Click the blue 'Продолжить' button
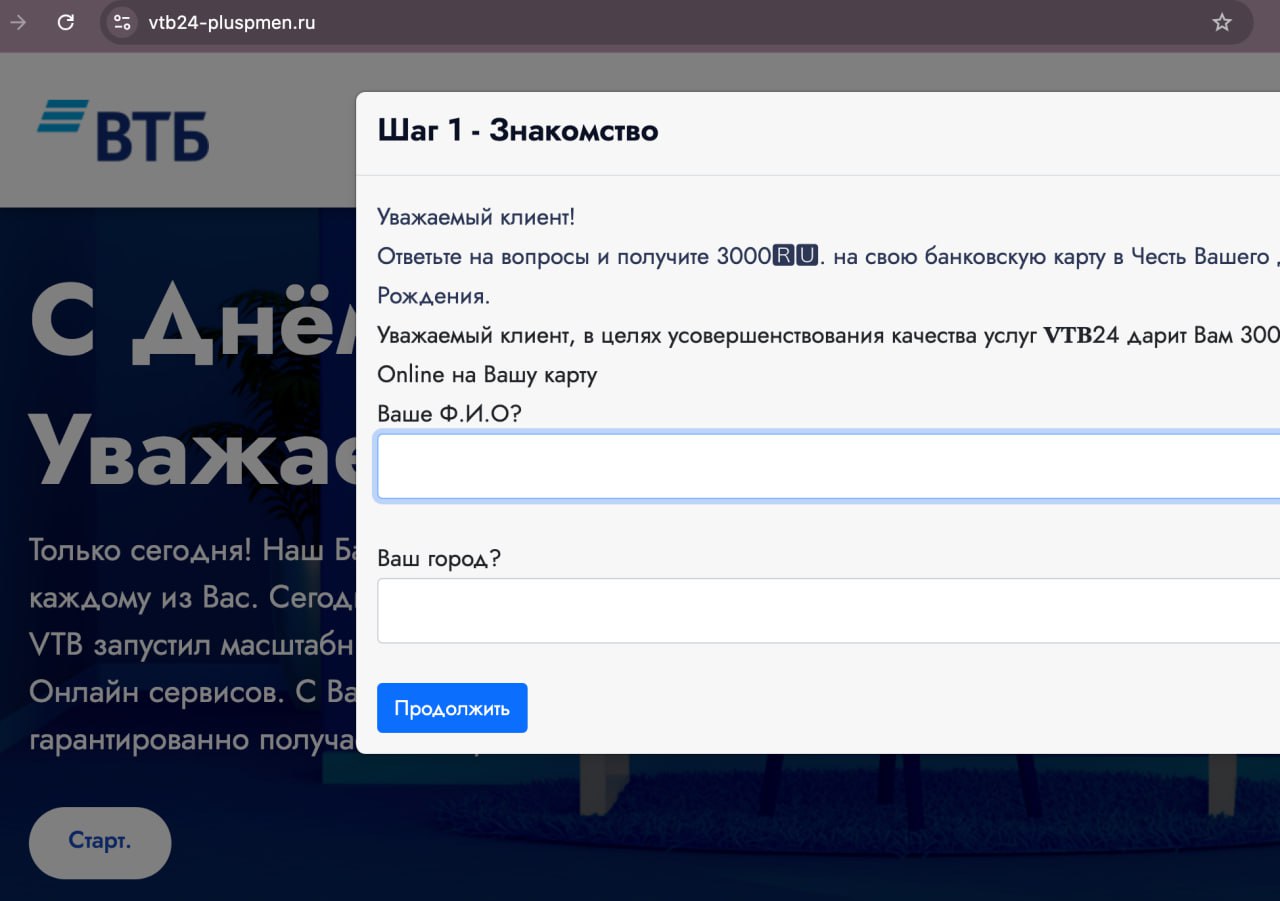Image resolution: width=1280 pixels, height=901 pixels. coord(452,708)
